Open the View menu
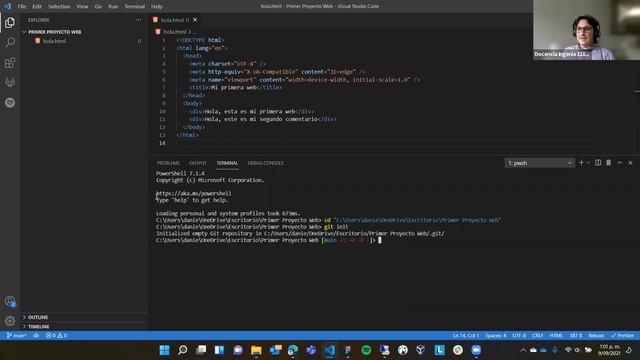Image resolution: width=640 pixels, height=360 pixels. click(82, 7)
